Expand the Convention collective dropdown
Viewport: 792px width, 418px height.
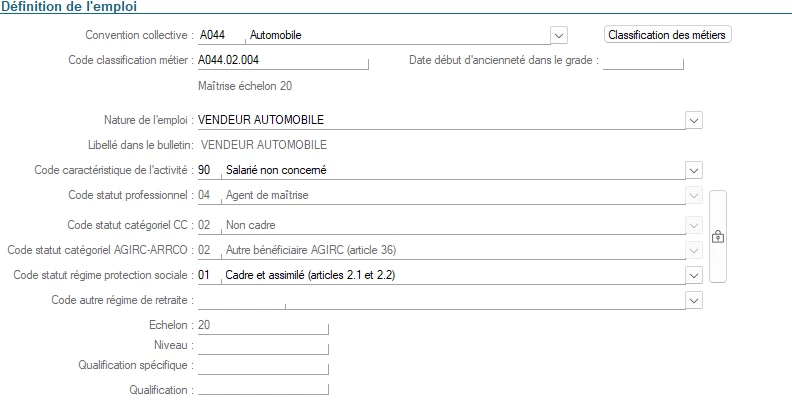coord(559,36)
